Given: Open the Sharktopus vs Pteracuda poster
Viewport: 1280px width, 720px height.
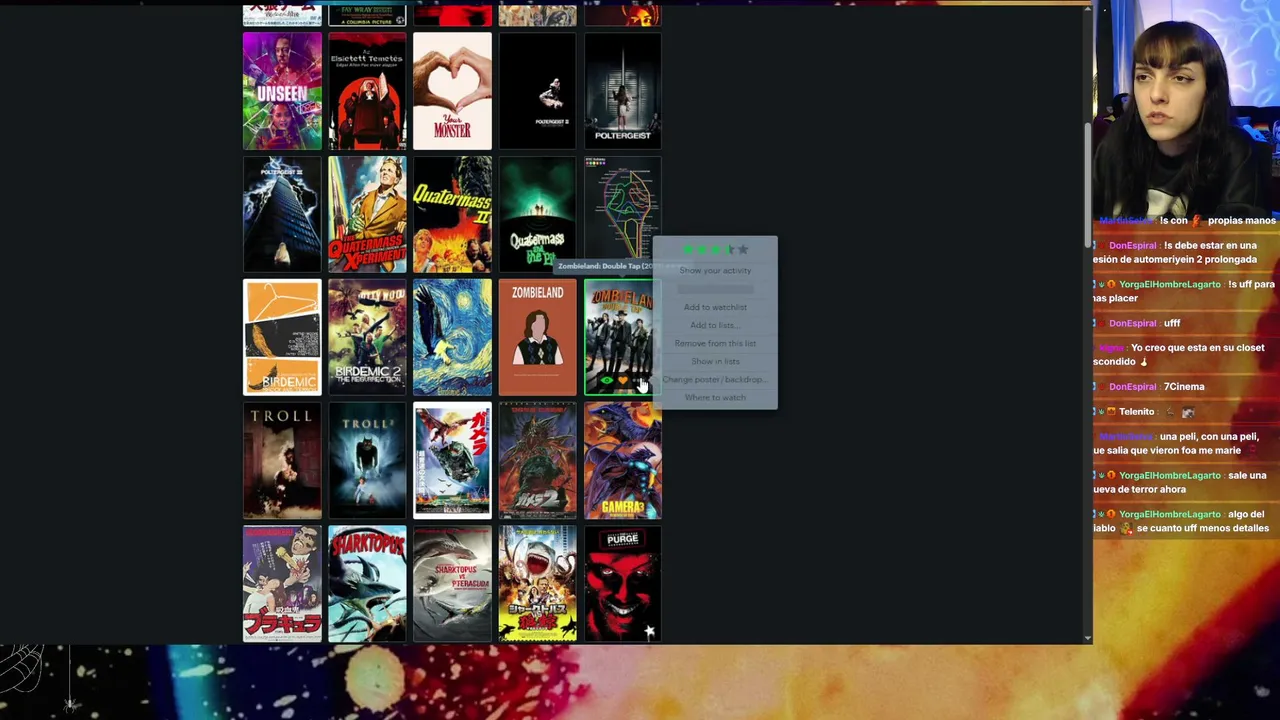Looking at the screenshot, I should [x=452, y=584].
